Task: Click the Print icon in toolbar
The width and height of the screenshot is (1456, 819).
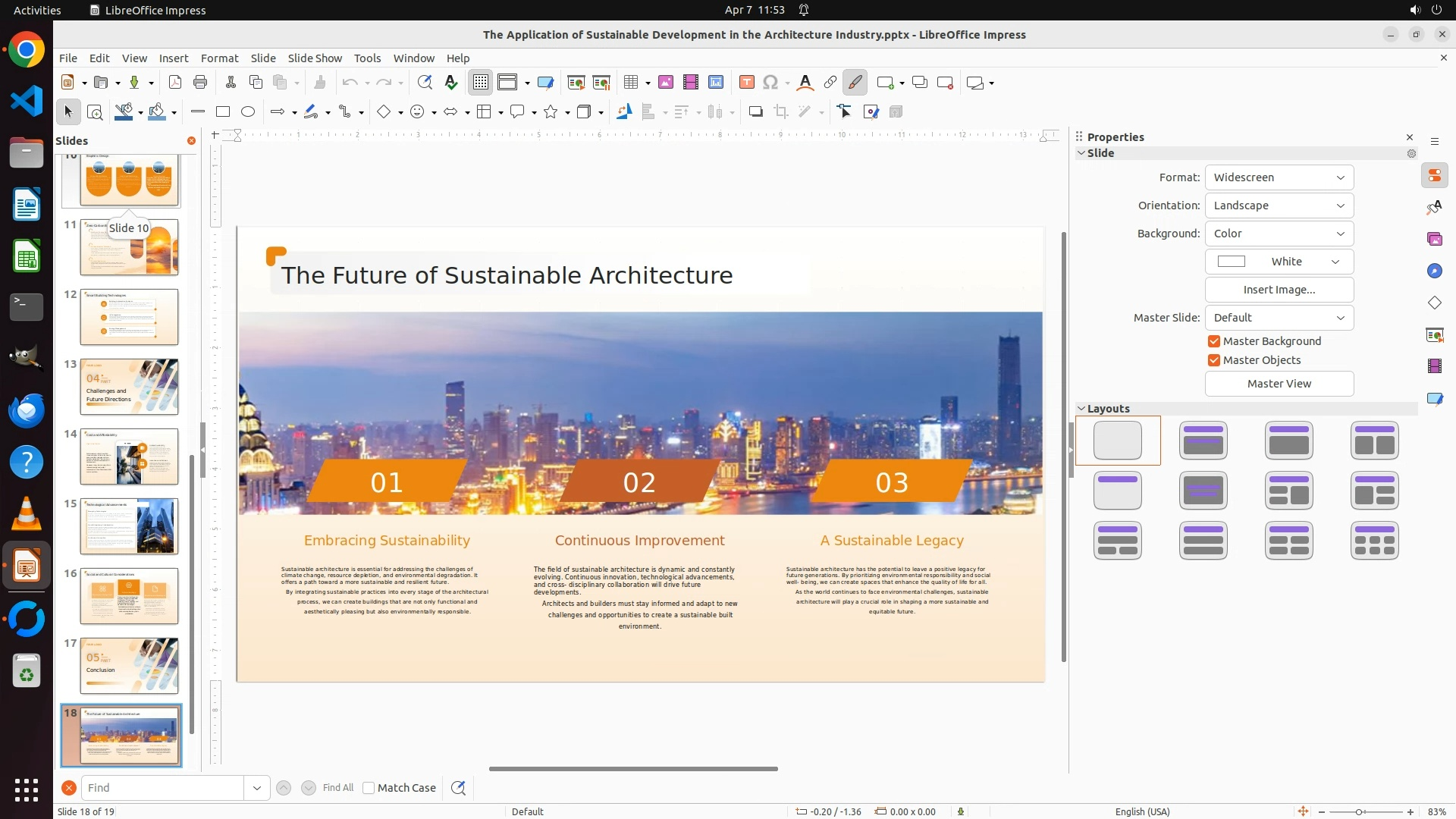Action: pos(200,83)
